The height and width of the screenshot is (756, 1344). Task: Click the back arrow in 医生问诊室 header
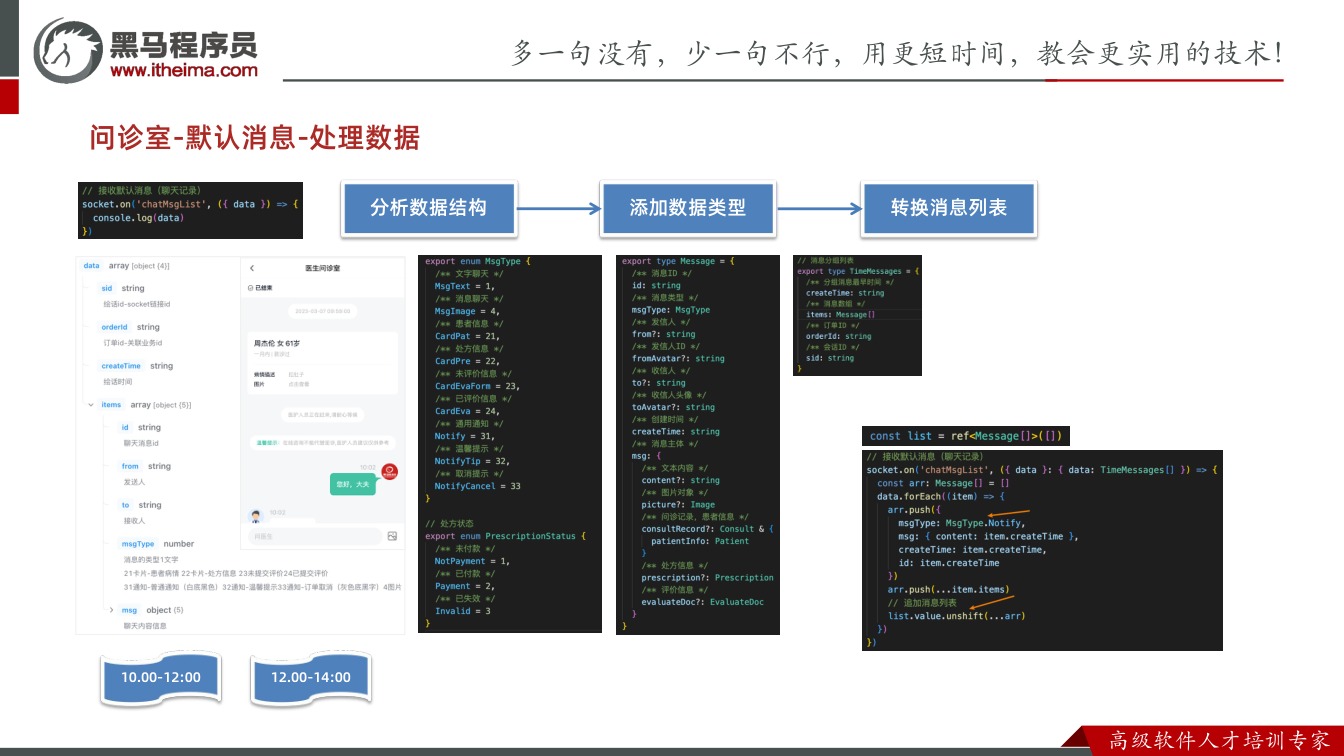click(252, 268)
